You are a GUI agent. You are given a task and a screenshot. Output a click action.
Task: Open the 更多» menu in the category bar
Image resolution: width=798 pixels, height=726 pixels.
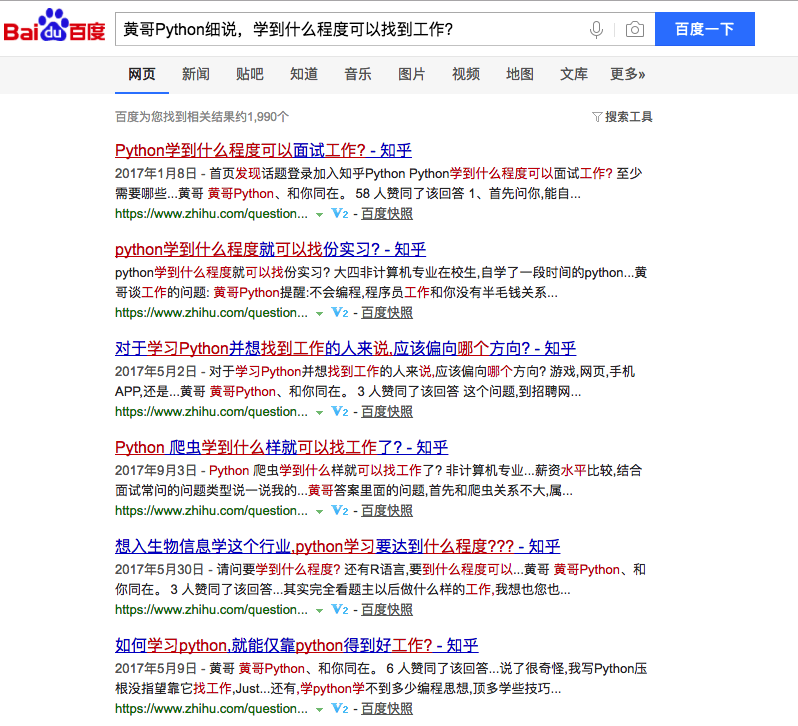[628, 74]
